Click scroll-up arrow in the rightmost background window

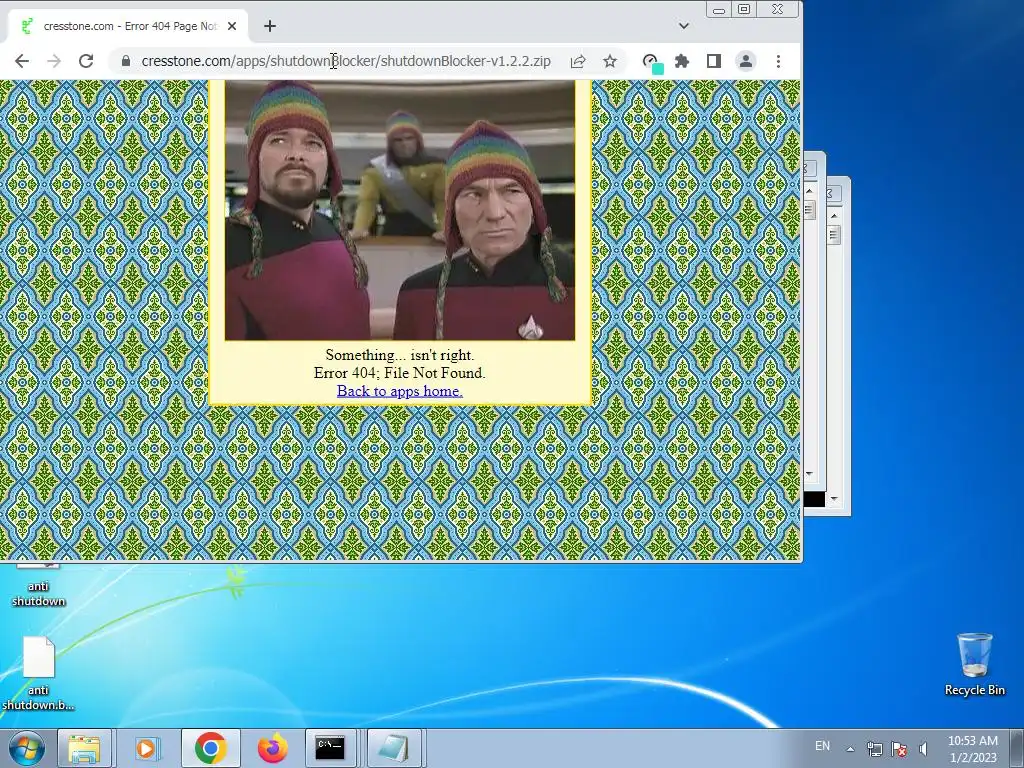834,216
